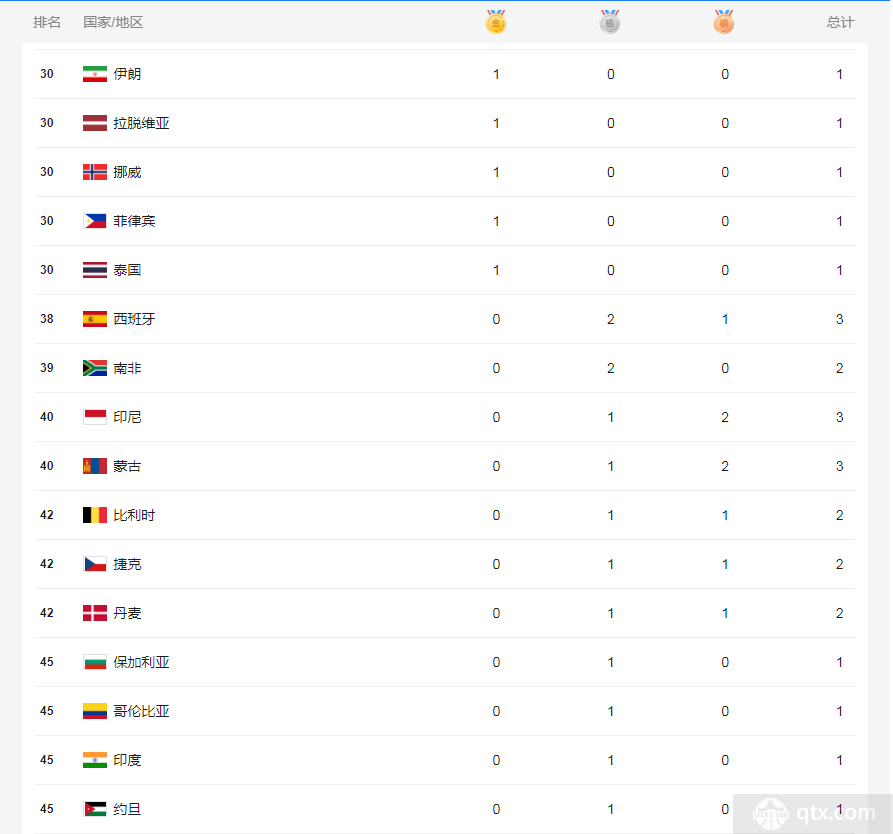Click the Philippines flag icon
893x834 pixels.
coord(95,221)
